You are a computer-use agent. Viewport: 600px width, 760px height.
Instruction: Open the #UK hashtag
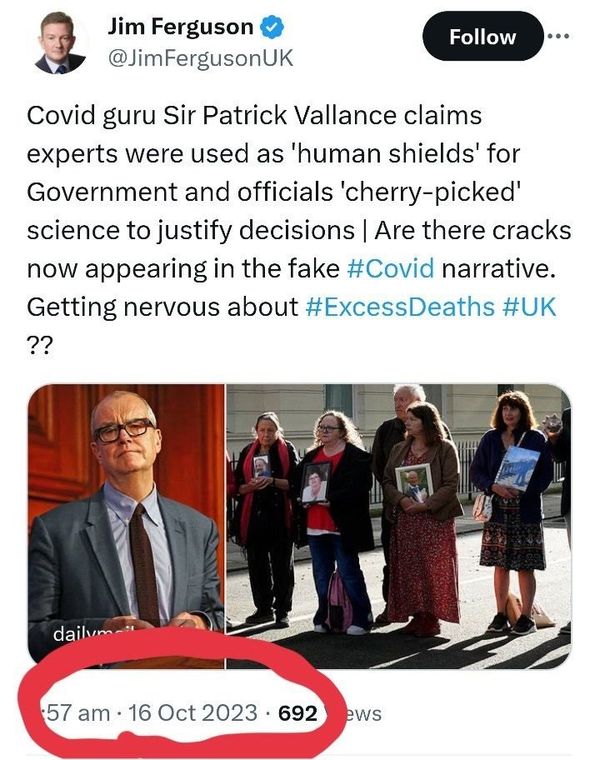[x=530, y=307]
